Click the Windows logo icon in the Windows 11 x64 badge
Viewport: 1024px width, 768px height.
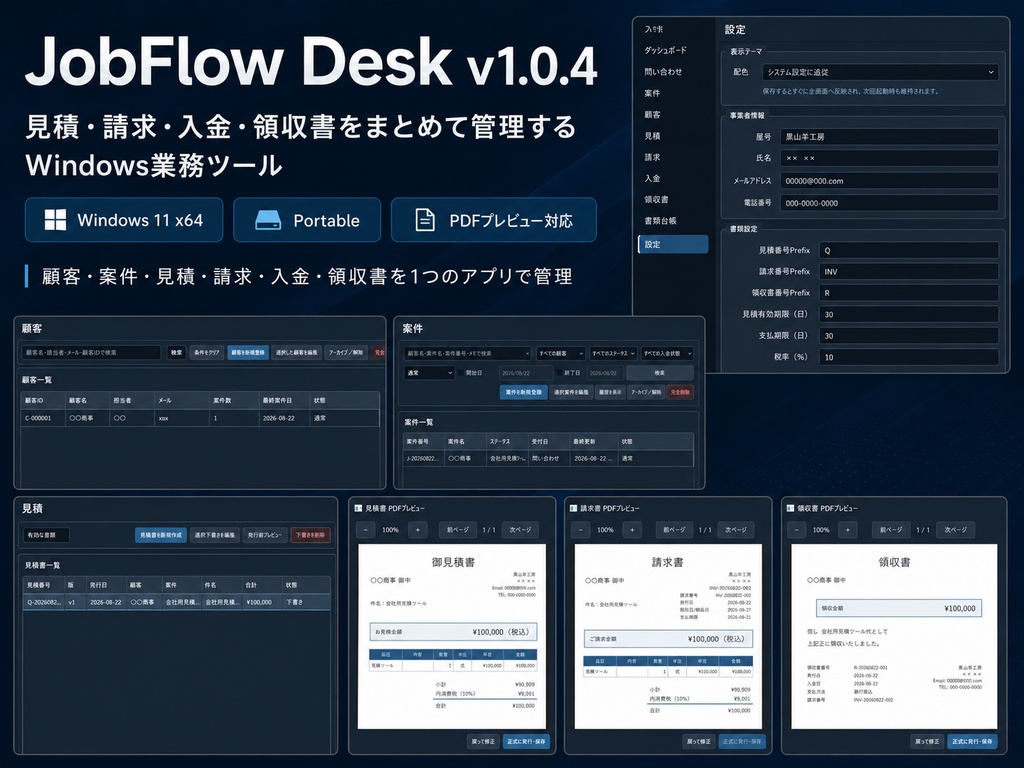55,220
